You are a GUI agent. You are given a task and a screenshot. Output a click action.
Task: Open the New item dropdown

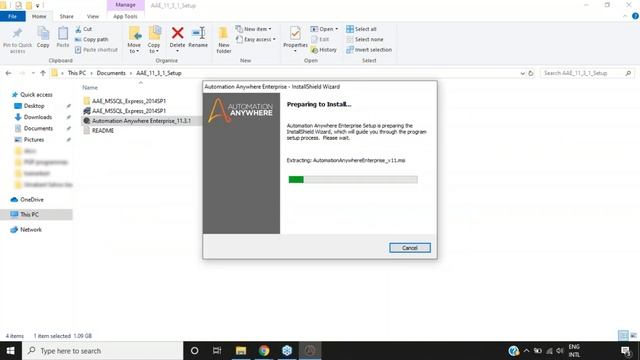253,29
